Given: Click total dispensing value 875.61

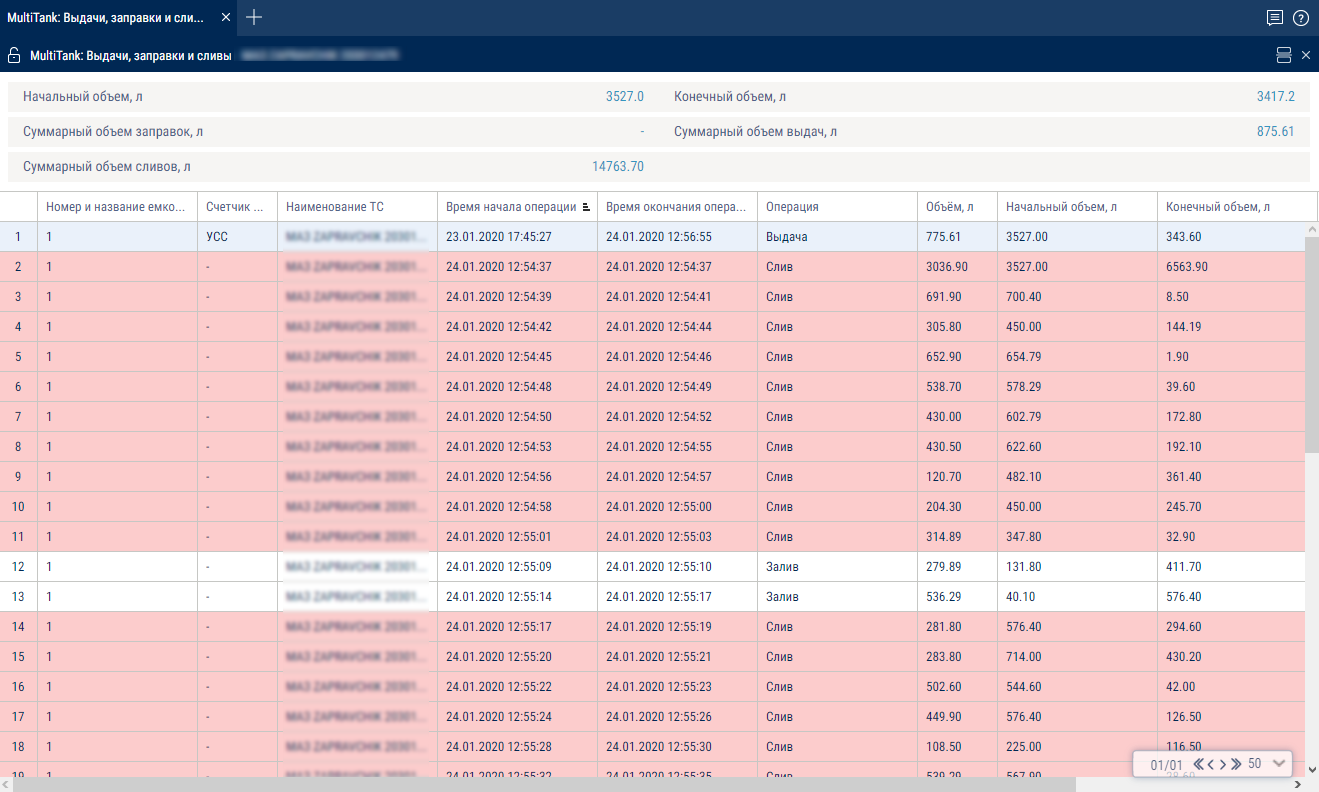Looking at the screenshot, I should [1276, 132].
